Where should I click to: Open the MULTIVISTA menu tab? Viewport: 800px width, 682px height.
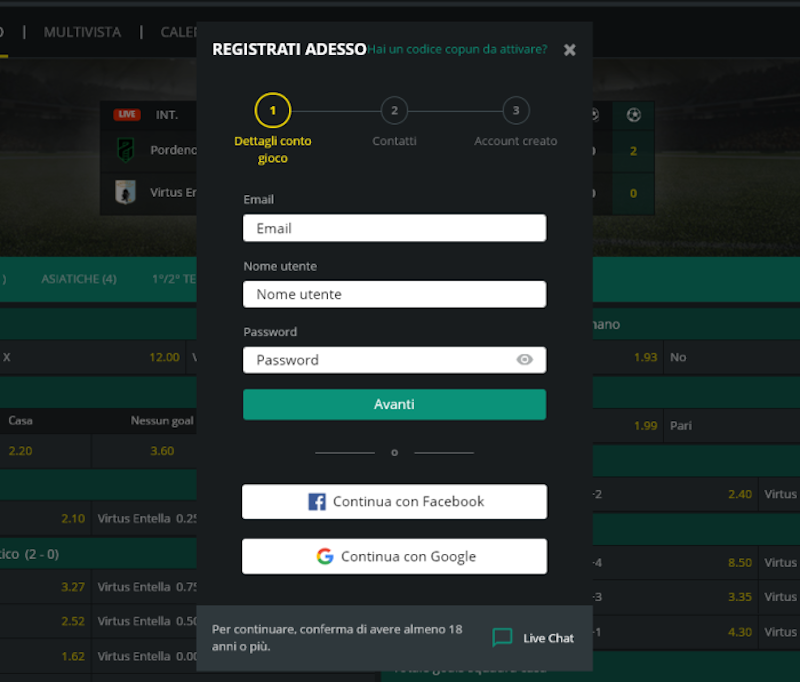[x=82, y=32]
